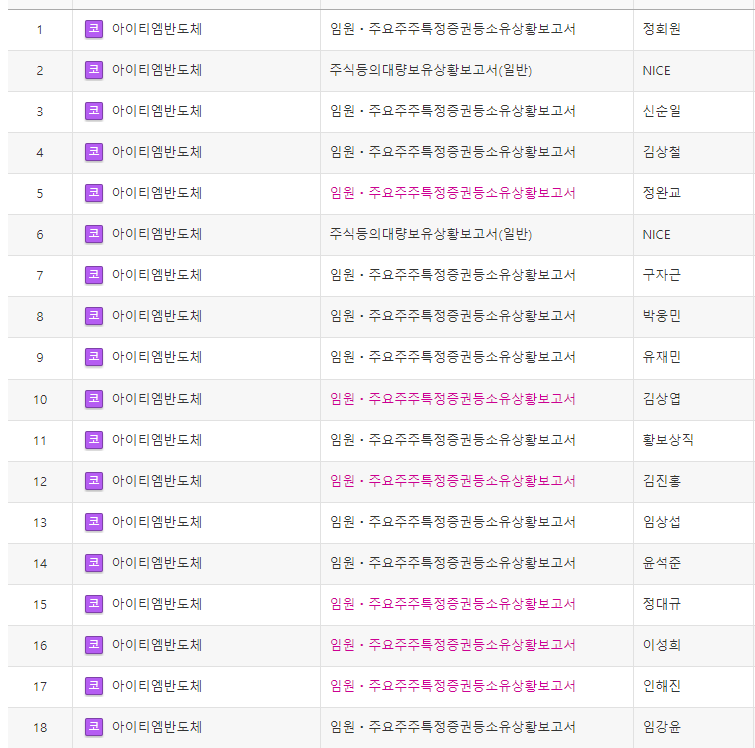Viewport: 755px width, 748px height.
Task: Select submitter name 인해진
Action: 662,685
